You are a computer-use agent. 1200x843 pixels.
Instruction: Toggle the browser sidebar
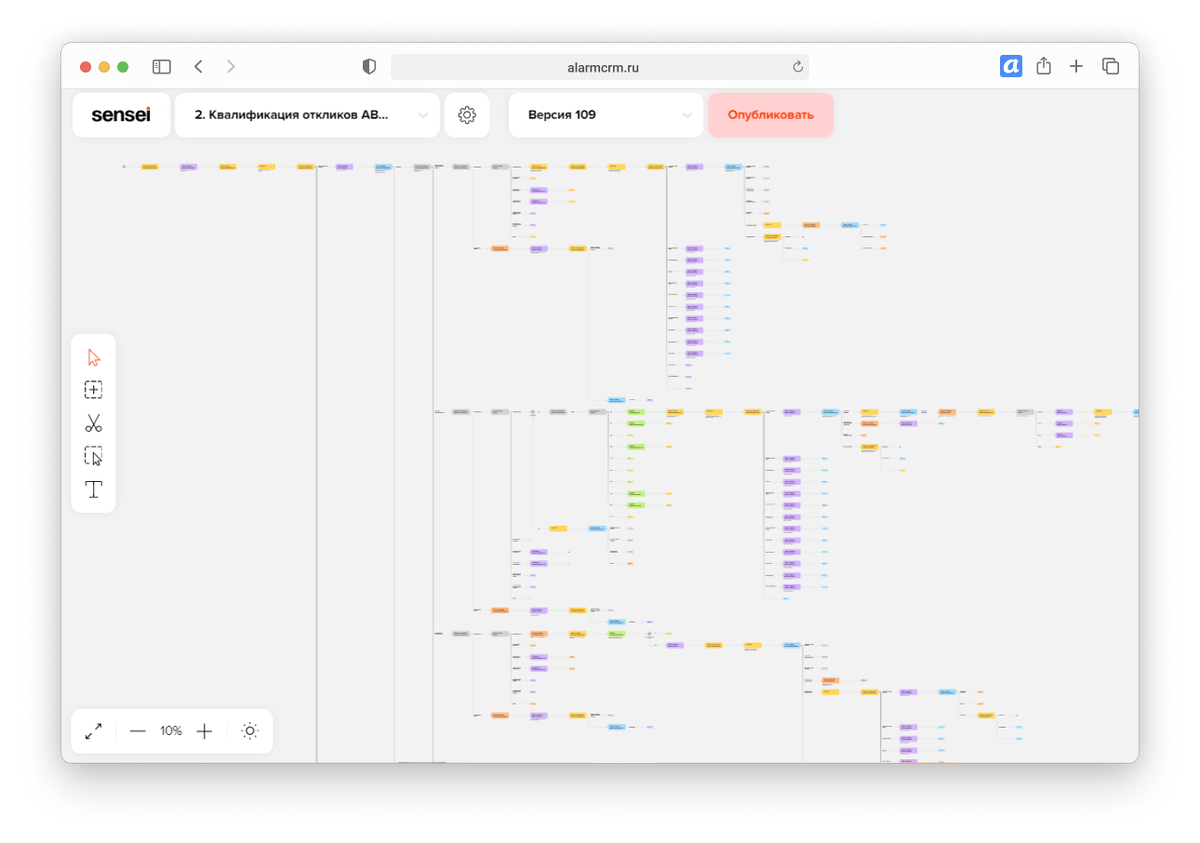(x=161, y=67)
